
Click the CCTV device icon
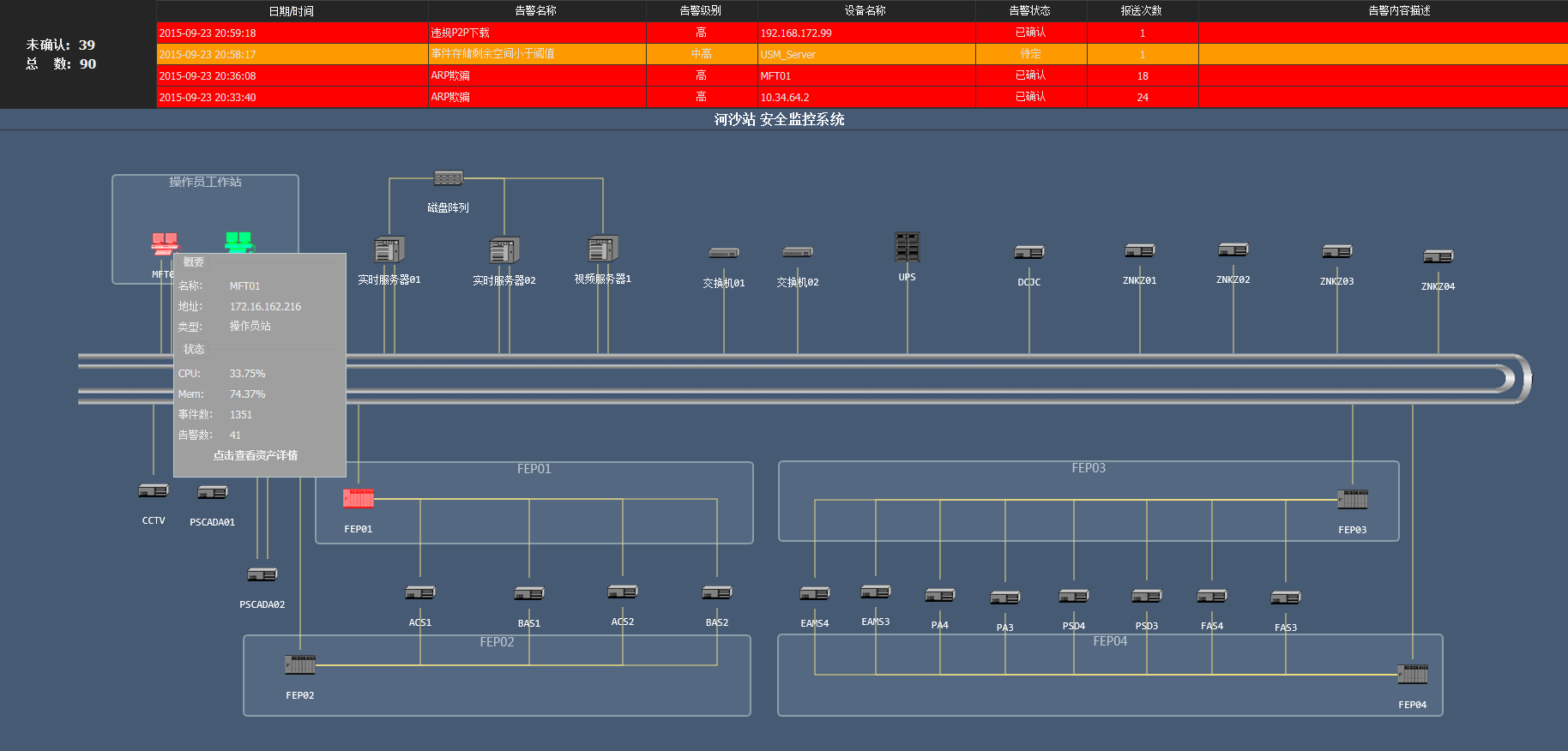tap(154, 490)
